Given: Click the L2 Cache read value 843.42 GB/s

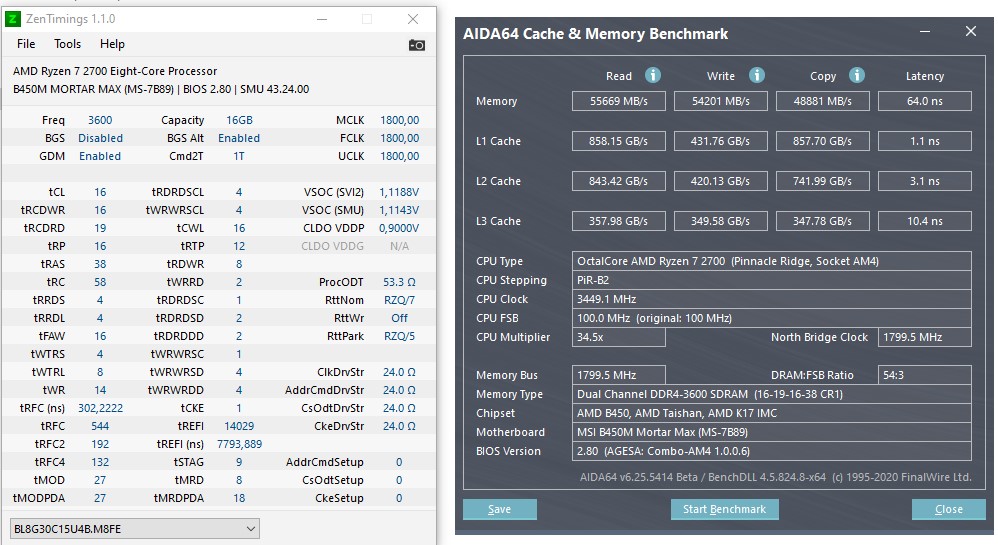Looking at the screenshot, I should pyautogui.click(x=619, y=181).
